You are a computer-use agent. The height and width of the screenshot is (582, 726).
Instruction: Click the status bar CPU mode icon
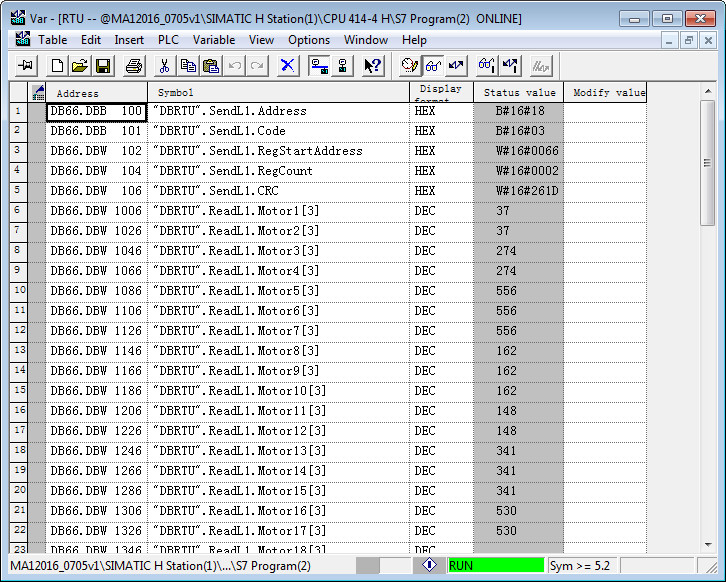(430, 565)
